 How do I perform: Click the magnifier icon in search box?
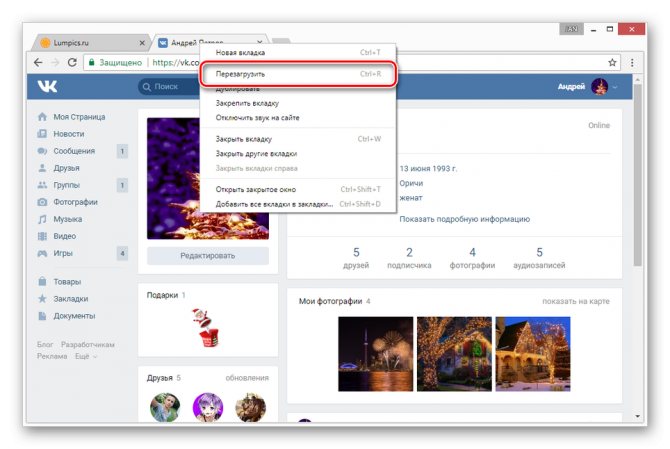pos(147,87)
